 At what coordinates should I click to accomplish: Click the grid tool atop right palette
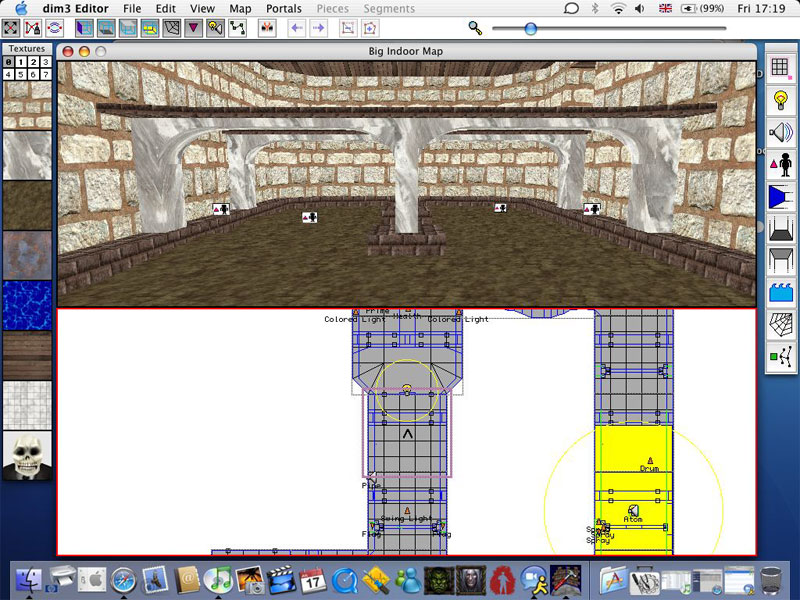tap(780, 67)
